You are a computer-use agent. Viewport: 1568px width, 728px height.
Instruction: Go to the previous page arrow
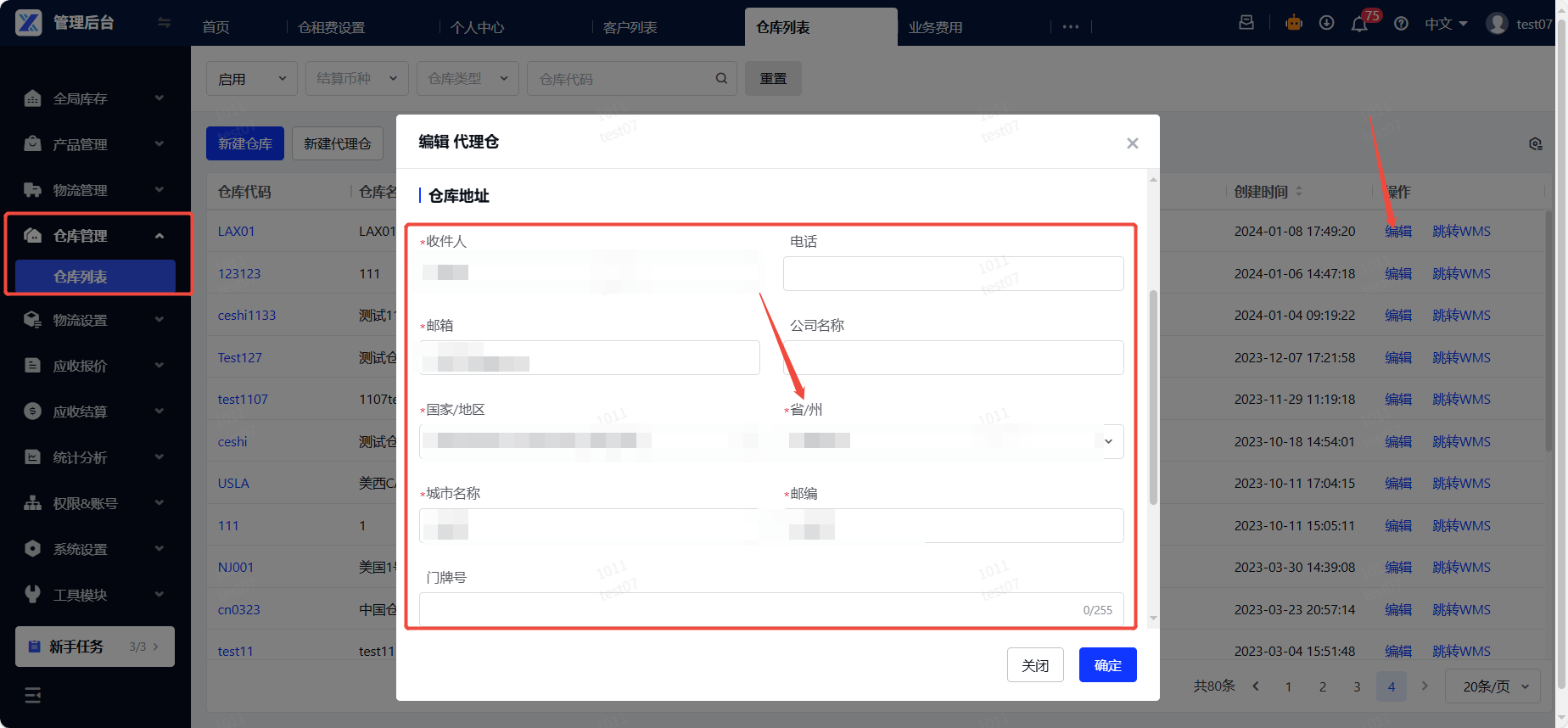[x=1256, y=686]
